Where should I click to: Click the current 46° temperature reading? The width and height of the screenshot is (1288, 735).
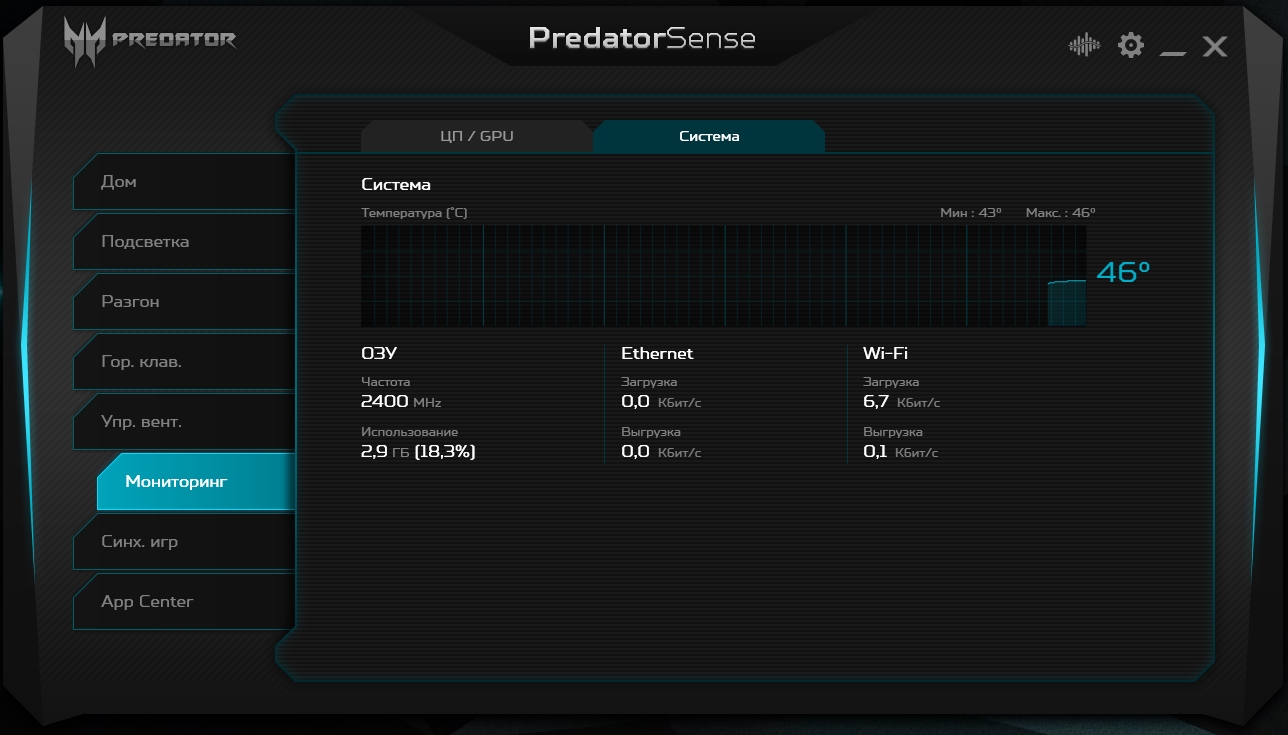(x=1124, y=272)
